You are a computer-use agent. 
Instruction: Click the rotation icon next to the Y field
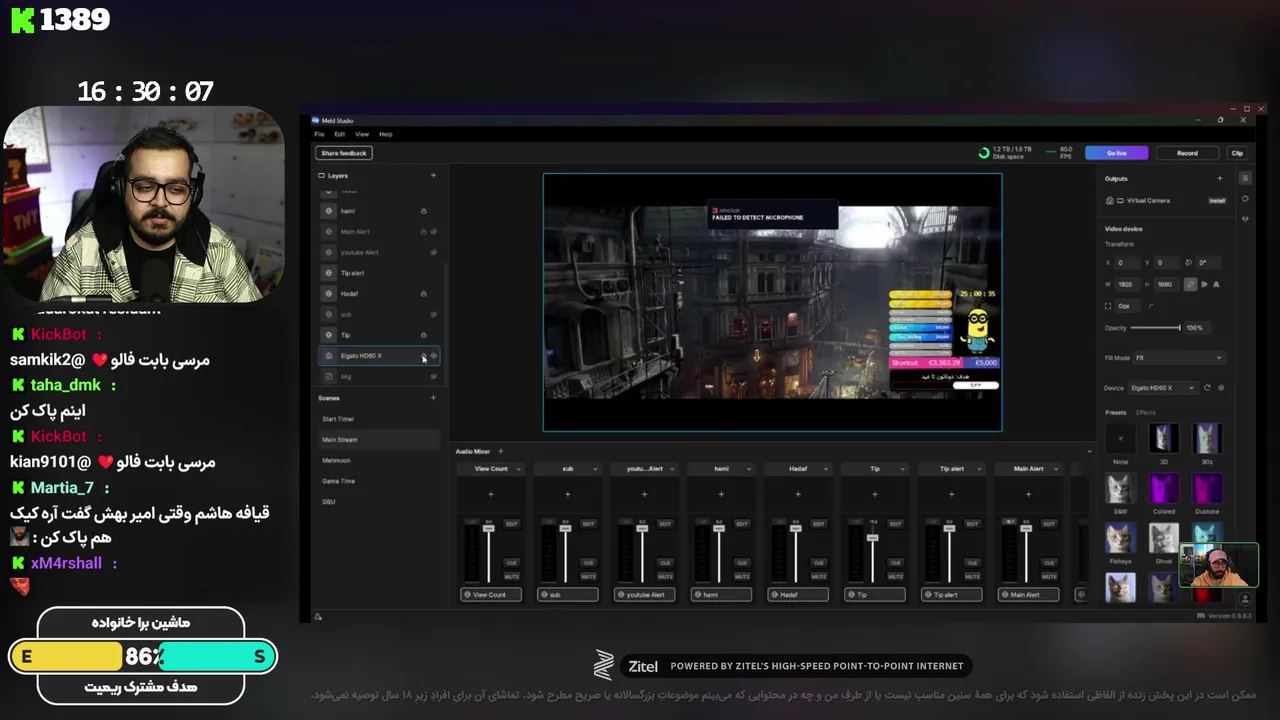point(1189,262)
